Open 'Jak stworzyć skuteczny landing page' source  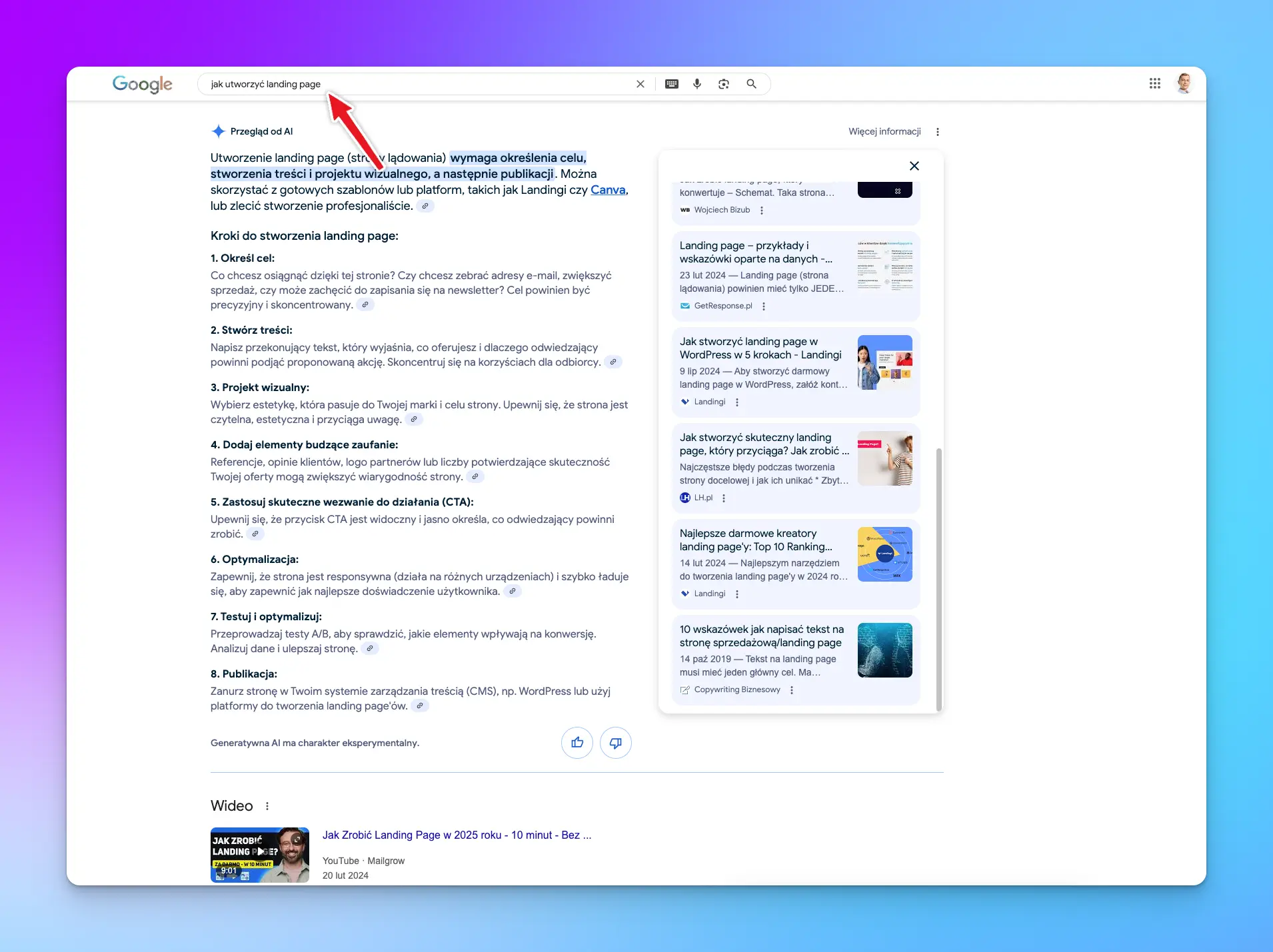(x=764, y=444)
